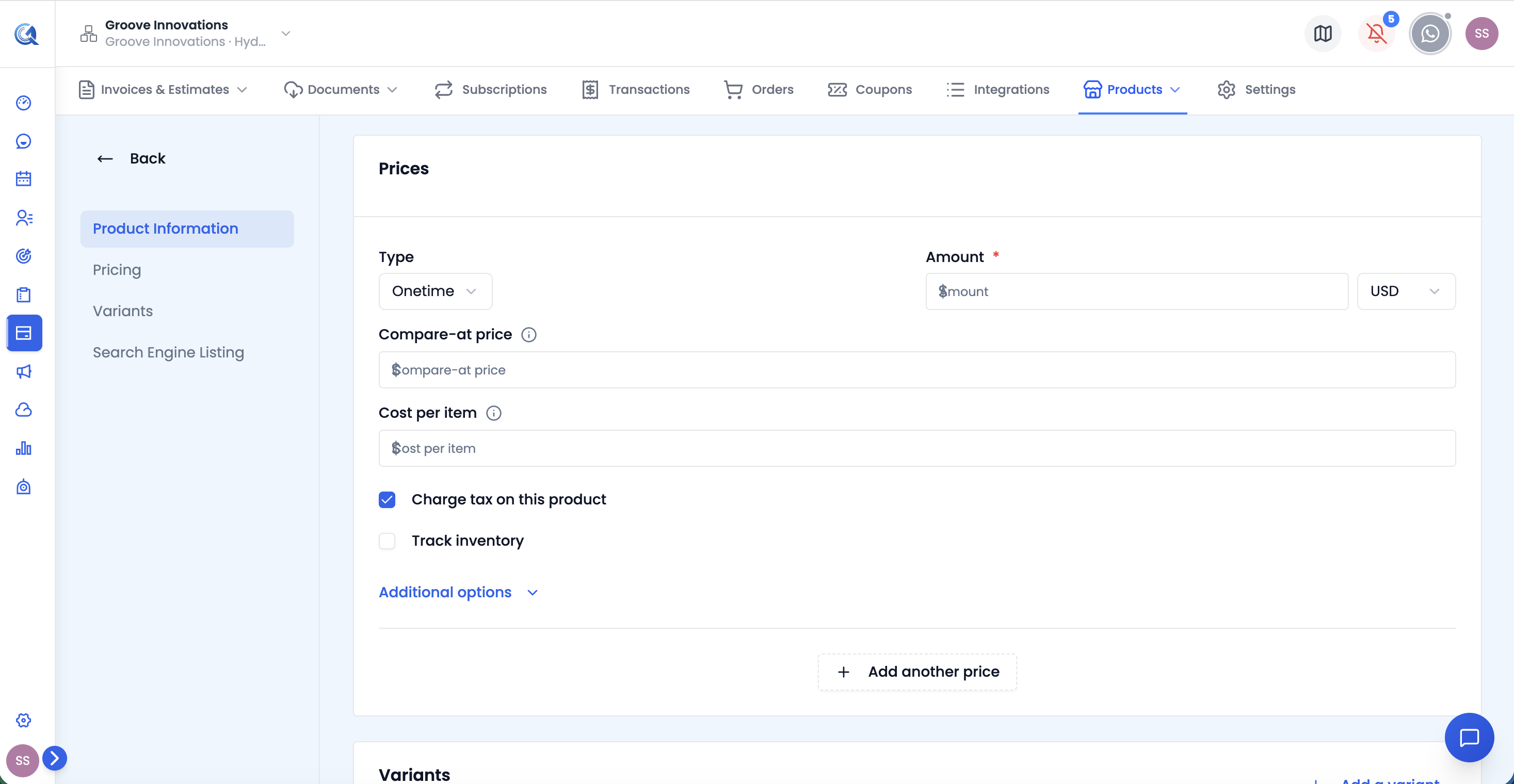Image resolution: width=1514 pixels, height=784 pixels.
Task: Click the SS avatar at bottom left
Action: pyautogui.click(x=22, y=760)
